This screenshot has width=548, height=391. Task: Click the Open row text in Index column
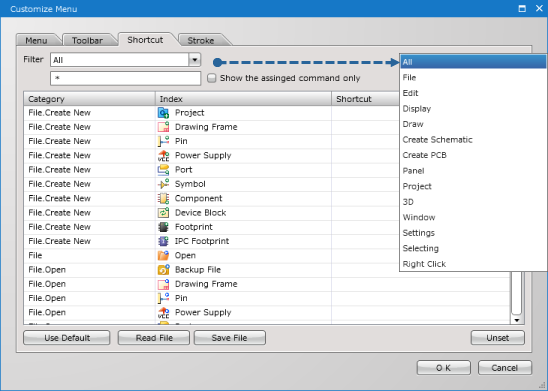point(185,255)
